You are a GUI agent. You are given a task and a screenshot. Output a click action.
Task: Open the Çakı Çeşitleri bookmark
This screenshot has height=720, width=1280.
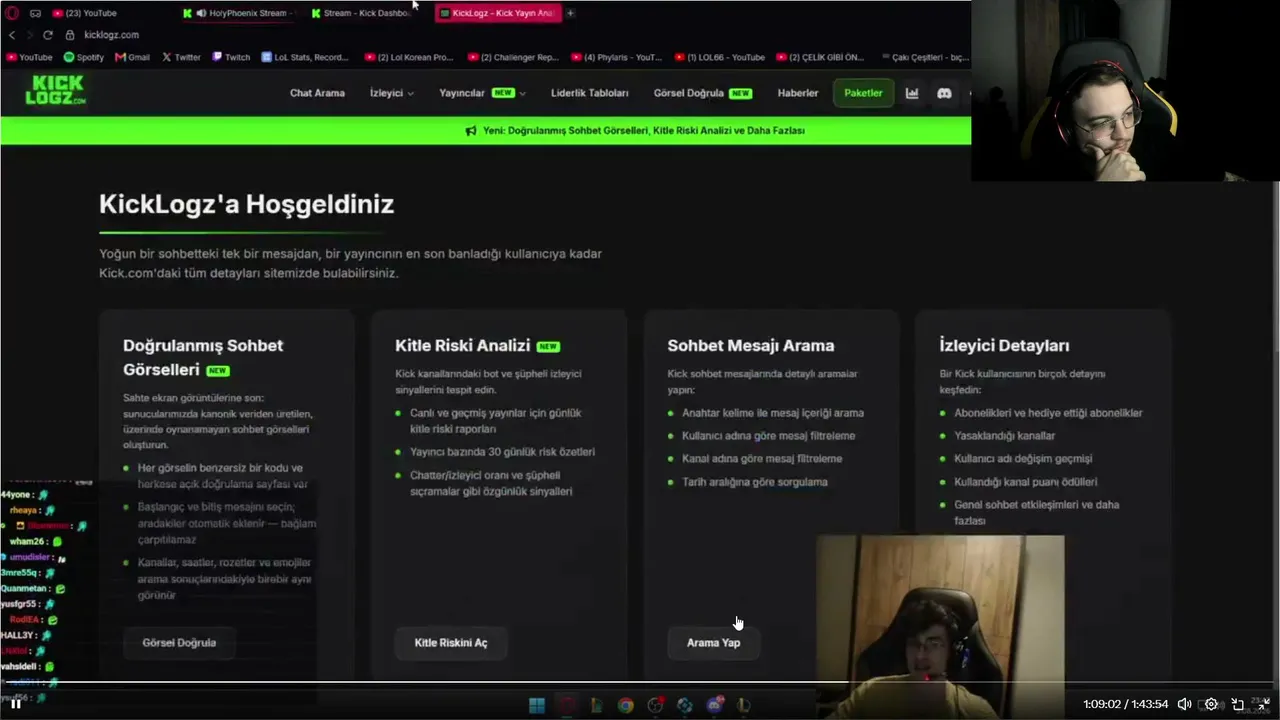click(x=925, y=57)
